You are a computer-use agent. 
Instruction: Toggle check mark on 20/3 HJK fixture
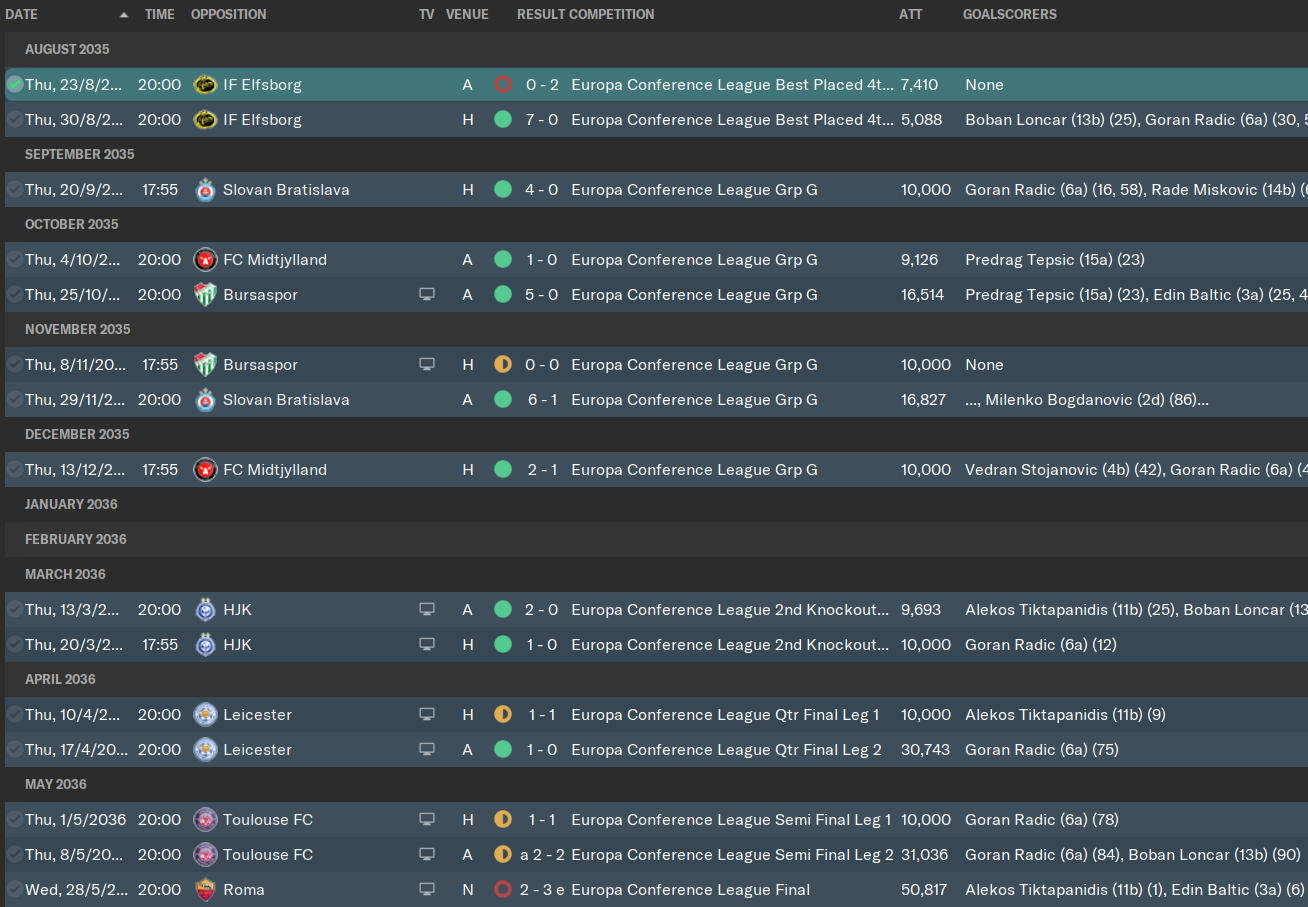pyautogui.click(x=14, y=645)
